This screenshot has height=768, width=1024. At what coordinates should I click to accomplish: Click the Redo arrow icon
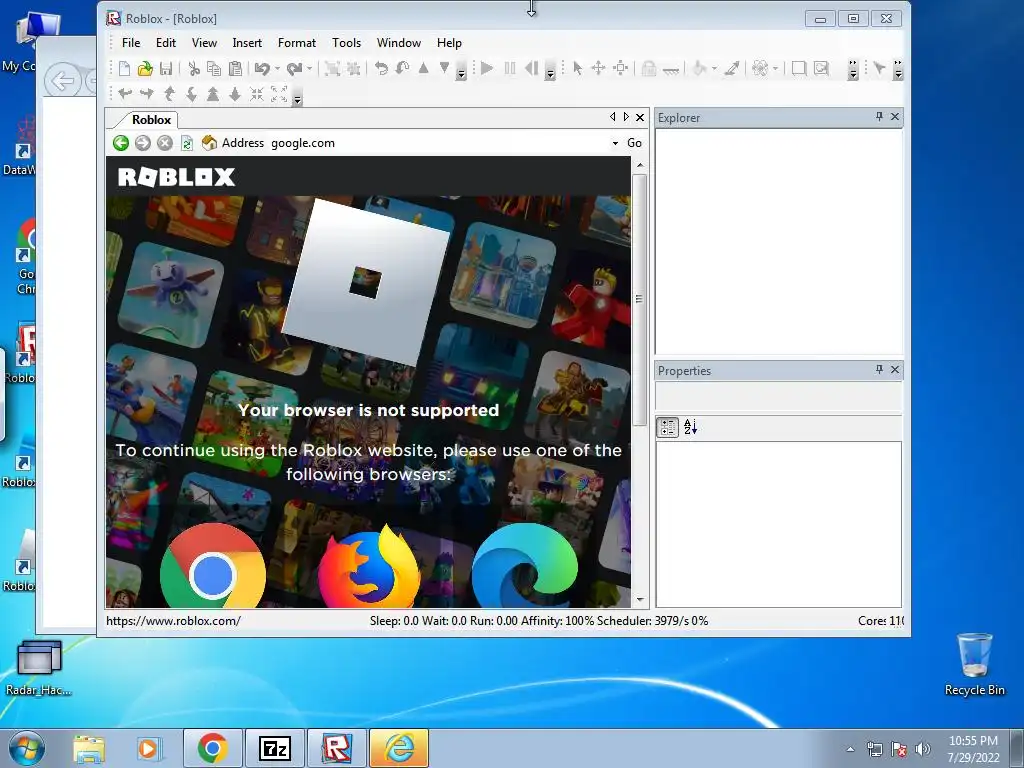[x=295, y=68]
